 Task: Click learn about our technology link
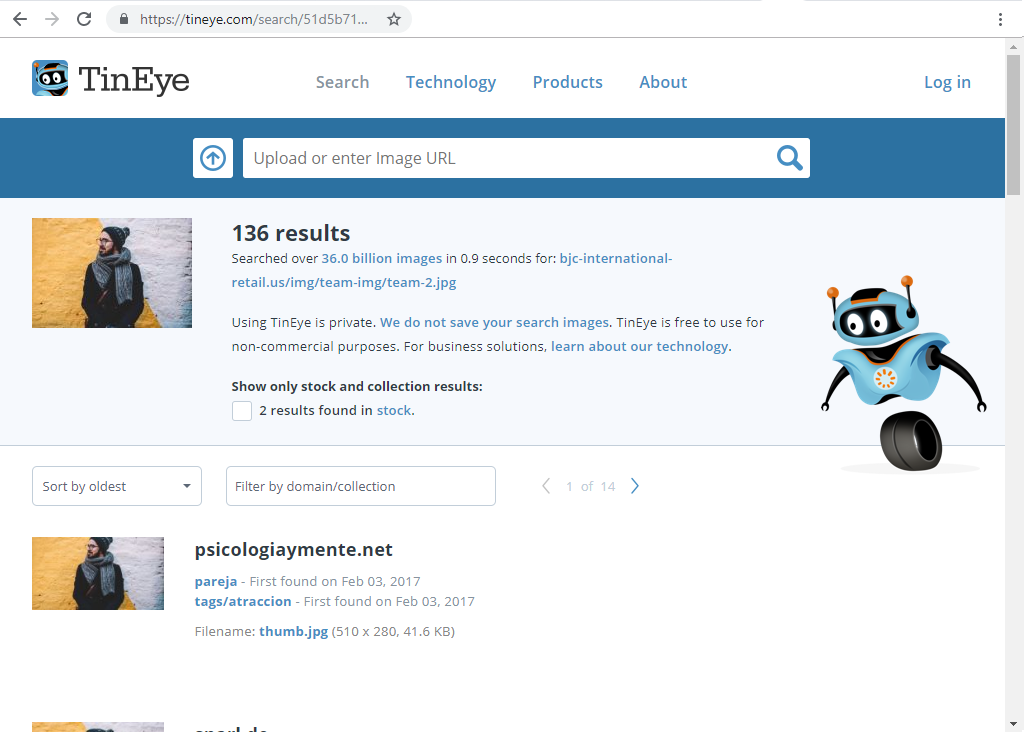click(639, 347)
